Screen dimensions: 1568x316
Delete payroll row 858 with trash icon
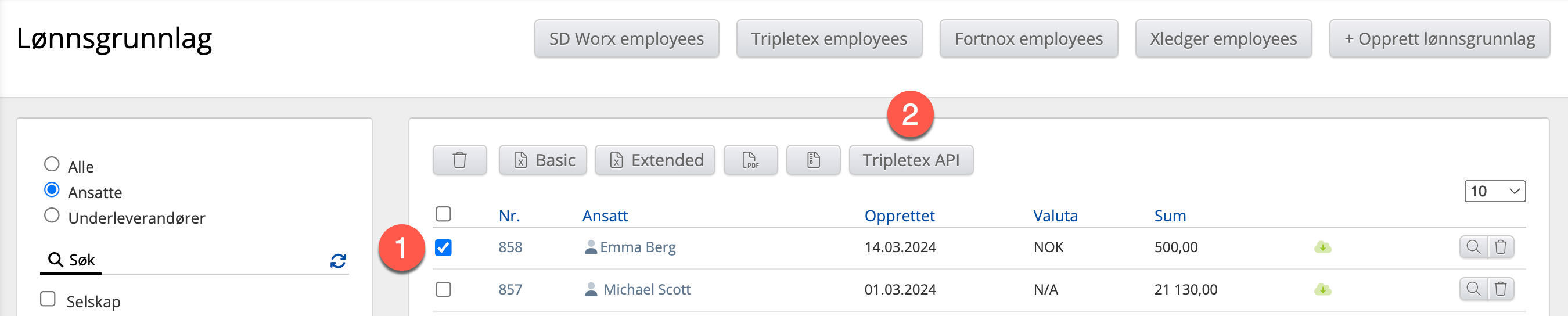coord(1501,247)
